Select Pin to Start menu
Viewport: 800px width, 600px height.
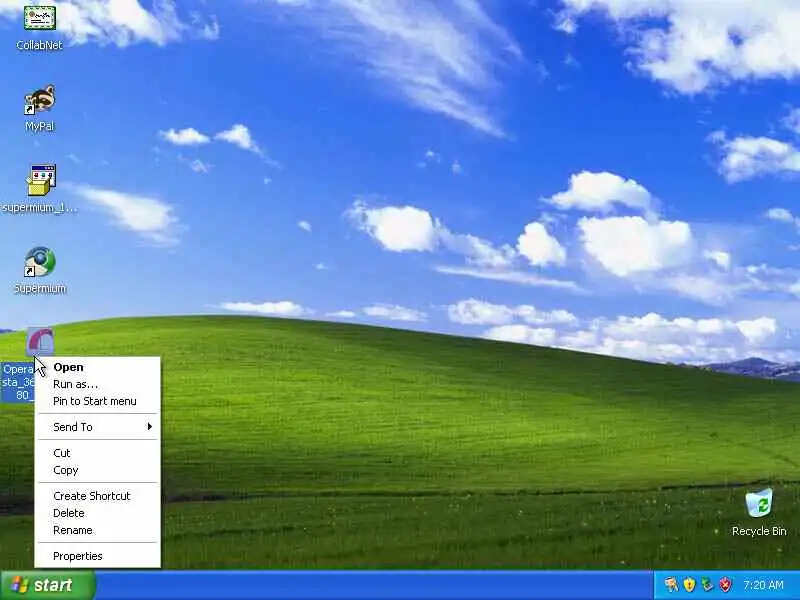pos(97,401)
